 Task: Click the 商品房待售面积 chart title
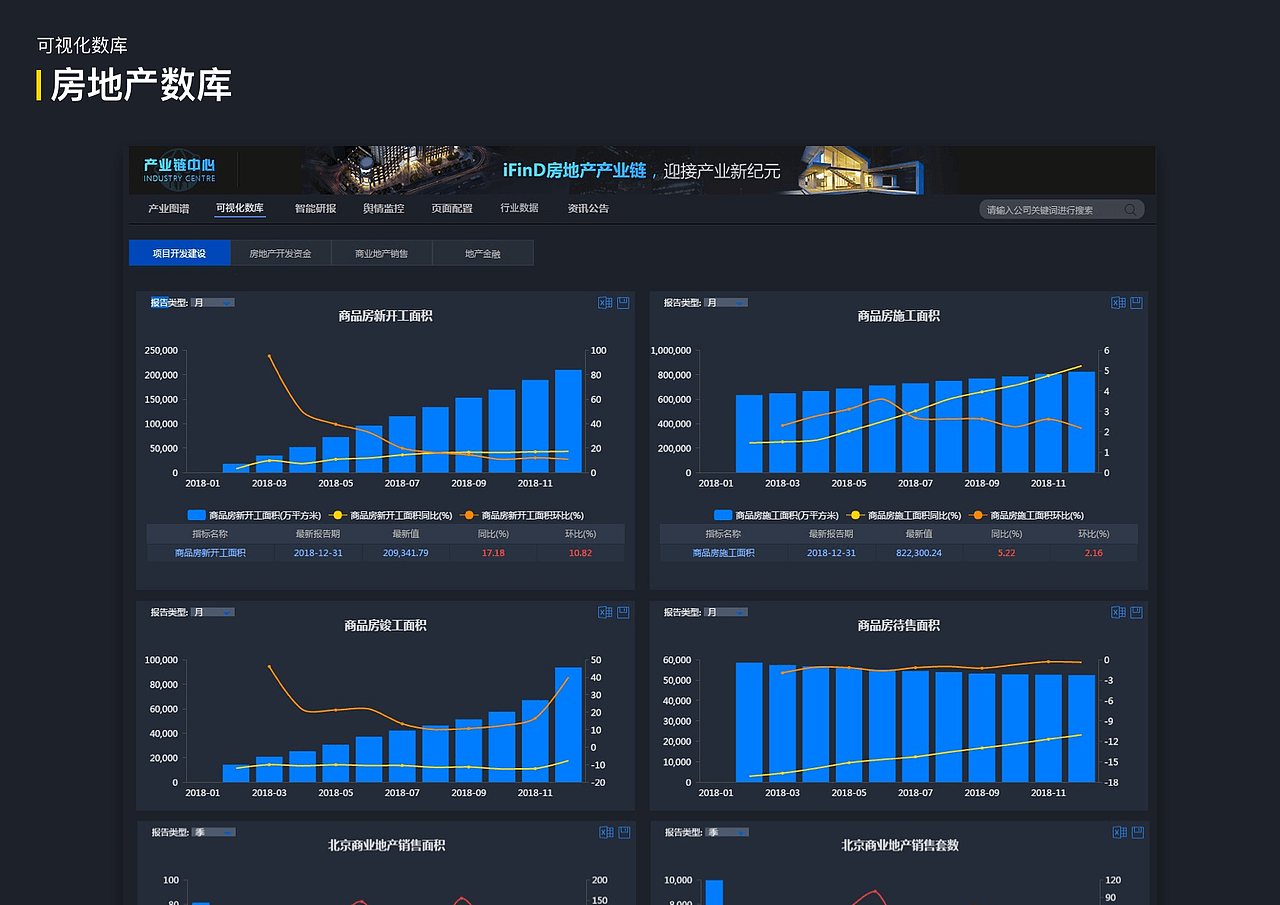[899, 625]
